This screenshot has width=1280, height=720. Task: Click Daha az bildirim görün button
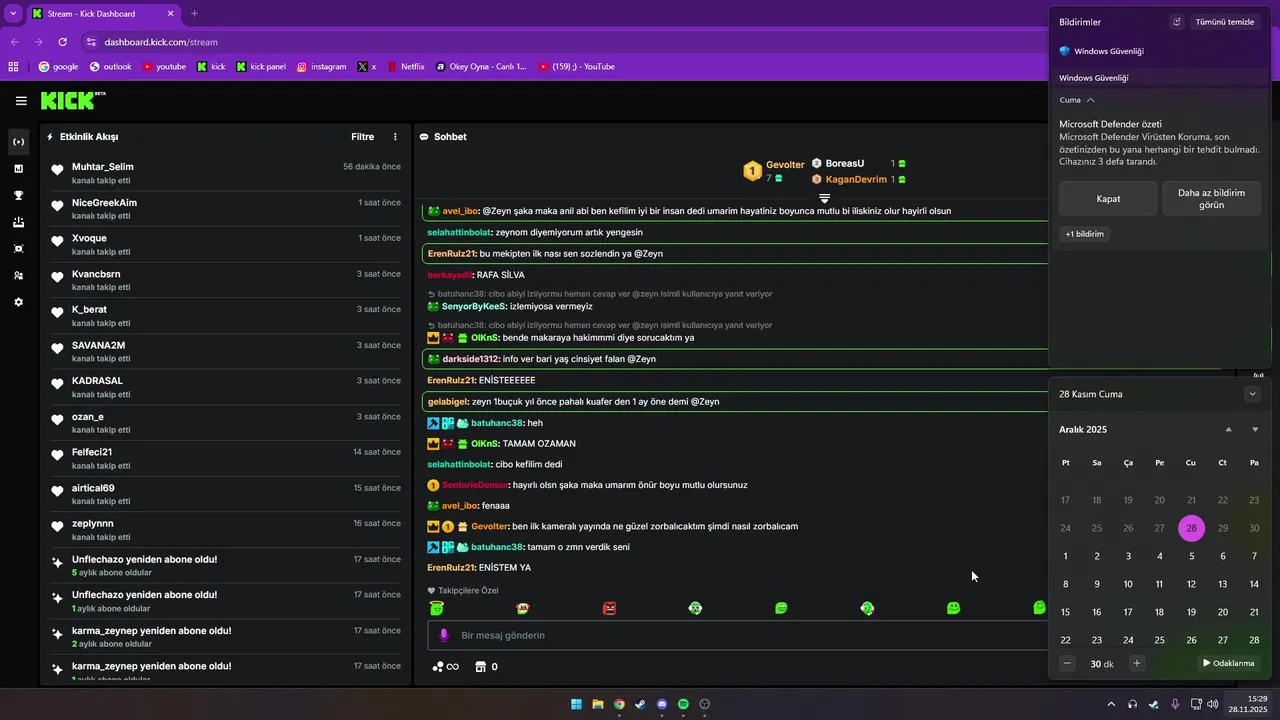pyautogui.click(x=1211, y=199)
